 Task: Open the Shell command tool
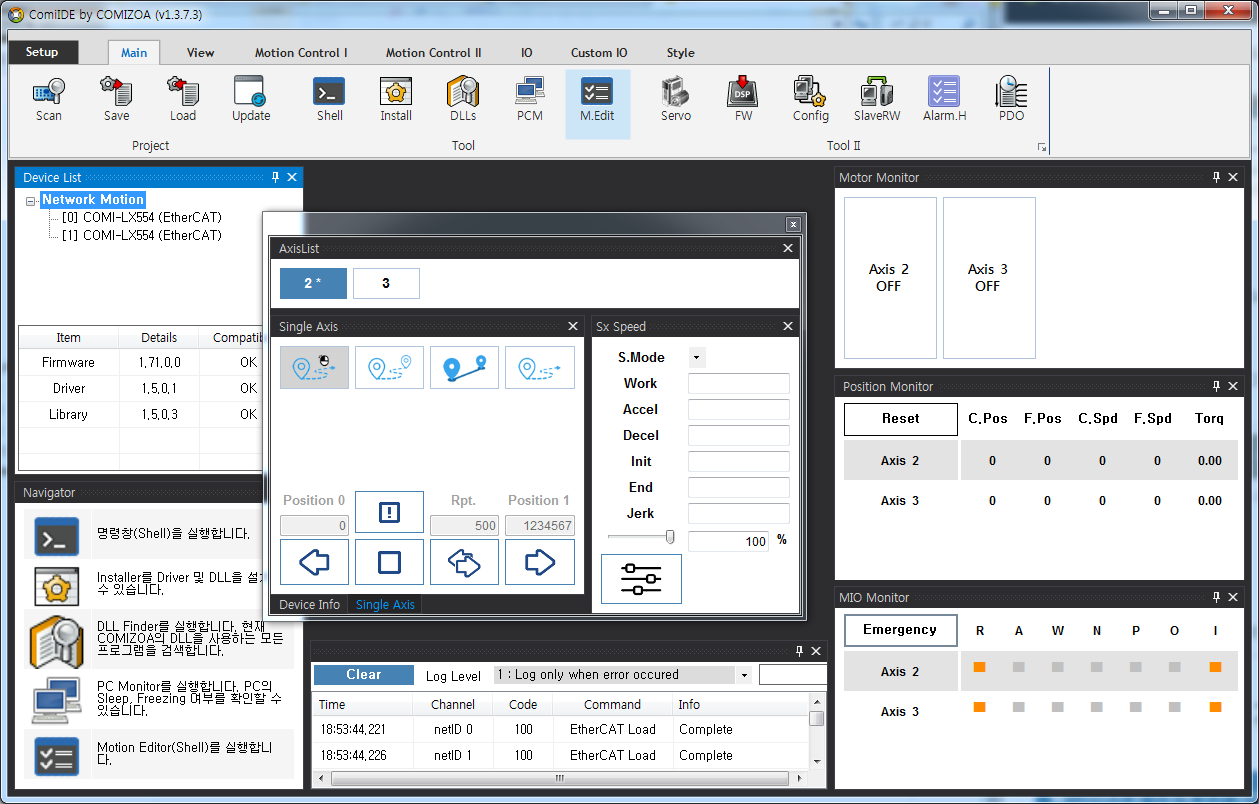click(329, 98)
